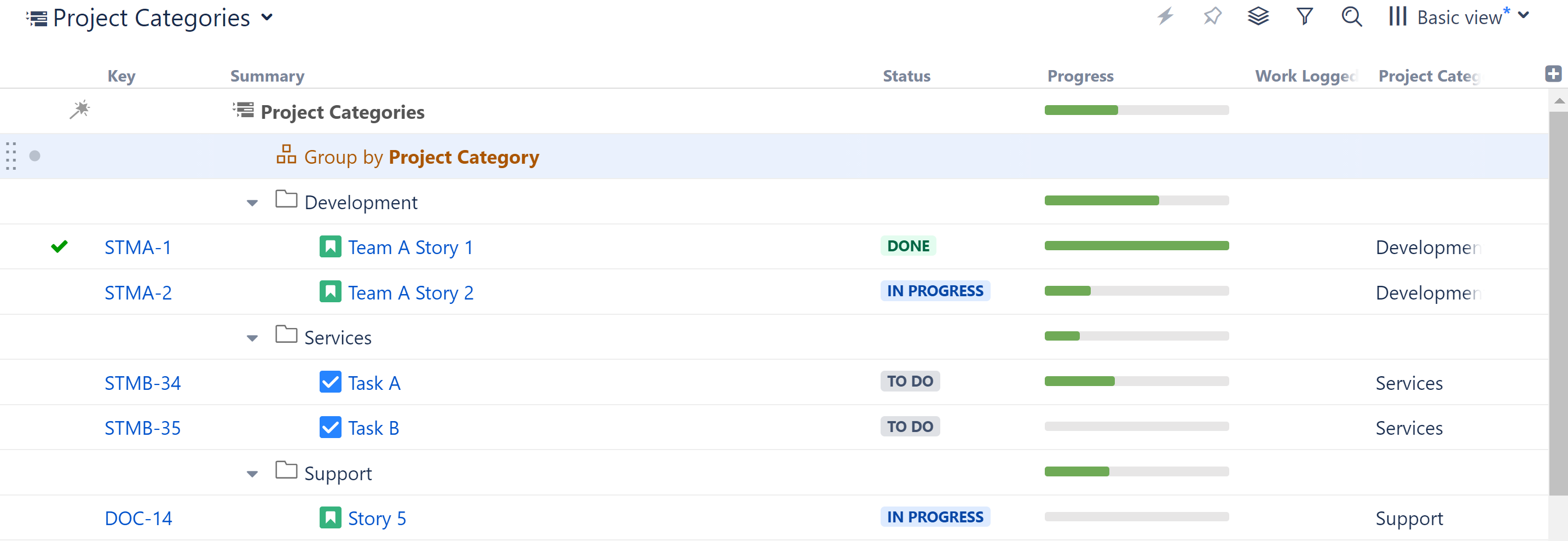The image size is (1568, 541).
Task: Click the pin icon in toolbar
Action: (1212, 16)
